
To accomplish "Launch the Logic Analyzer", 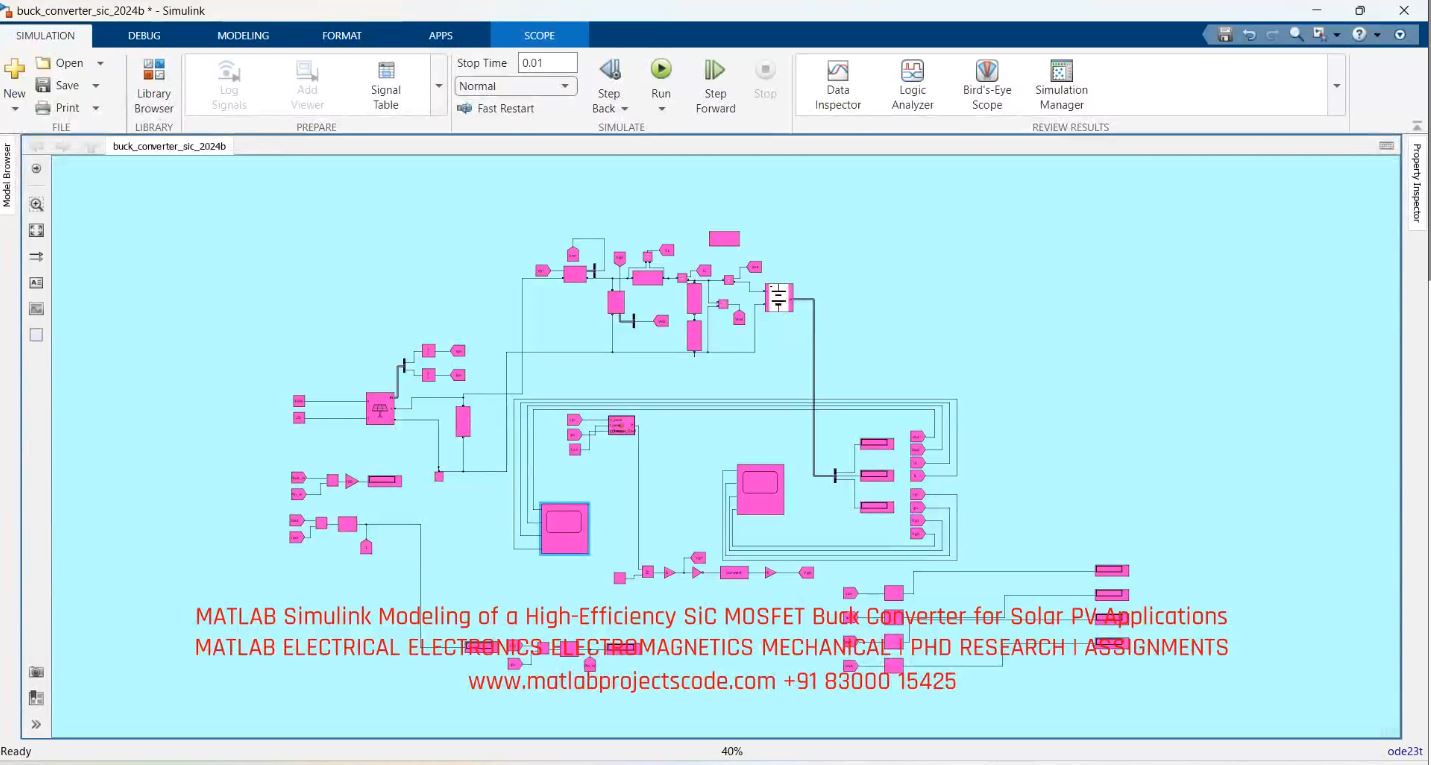I will 911,85.
